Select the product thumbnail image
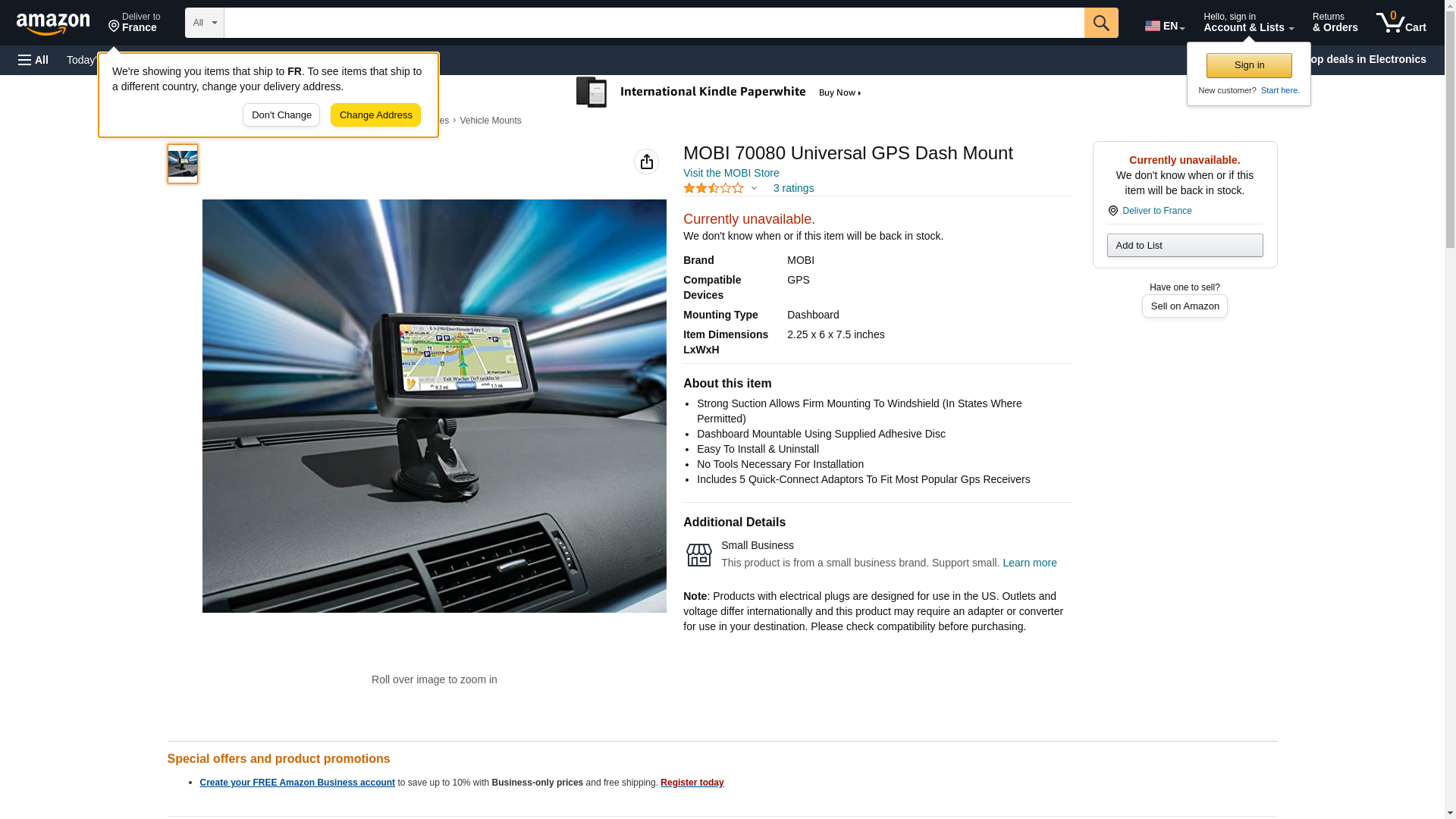This screenshot has height=819, width=1456. [x=183, y=164]
